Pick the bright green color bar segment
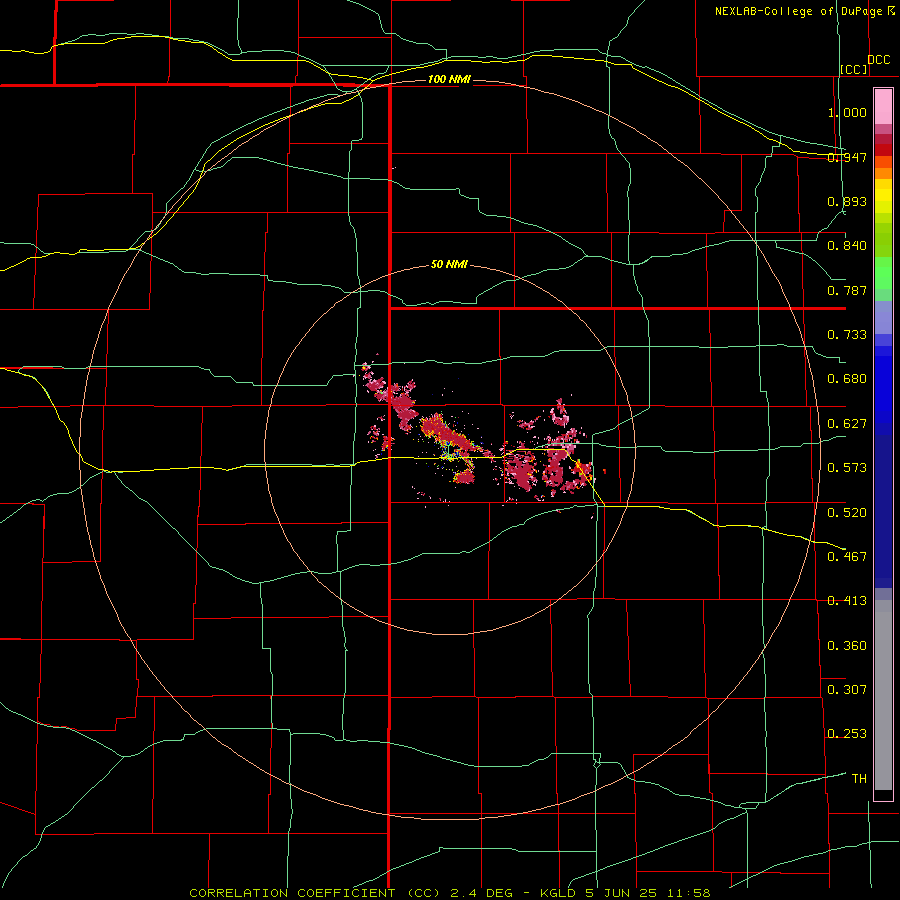900x900 pixels. click(883, 273)
